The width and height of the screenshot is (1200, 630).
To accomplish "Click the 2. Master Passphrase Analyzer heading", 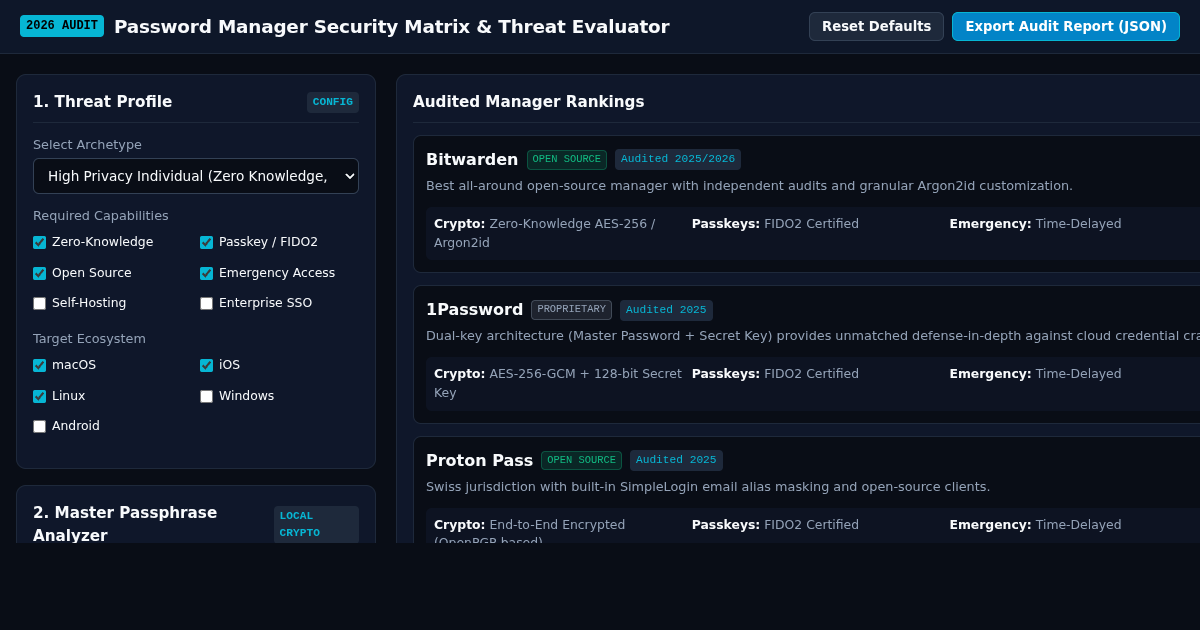I will pyautogui.click(x=125, y=524).
